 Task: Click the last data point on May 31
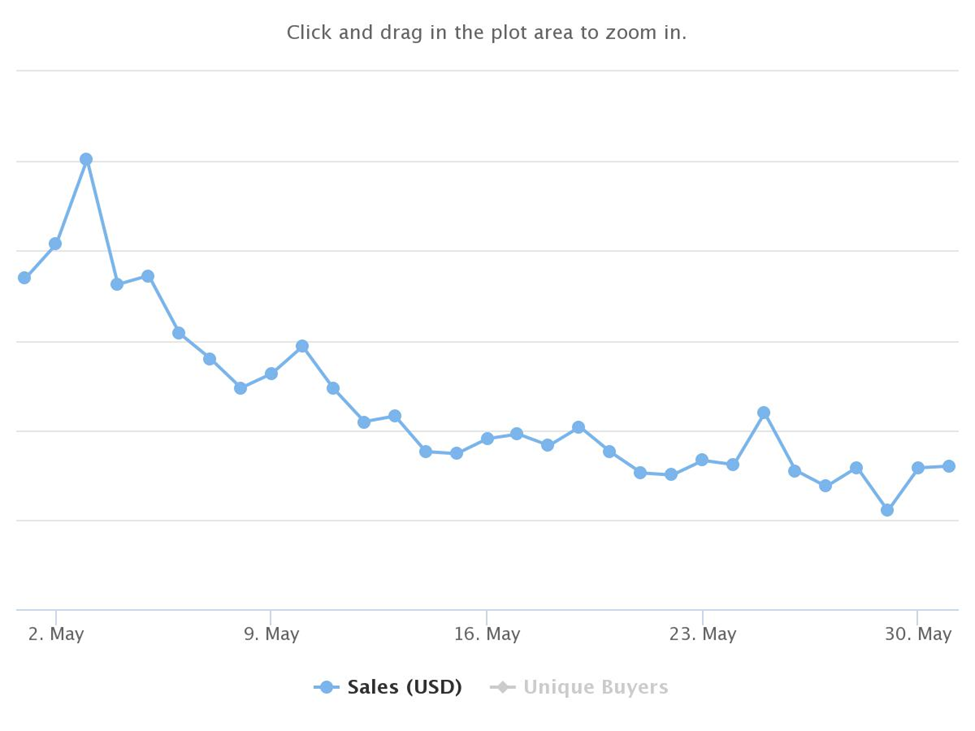tap(949, 466)
